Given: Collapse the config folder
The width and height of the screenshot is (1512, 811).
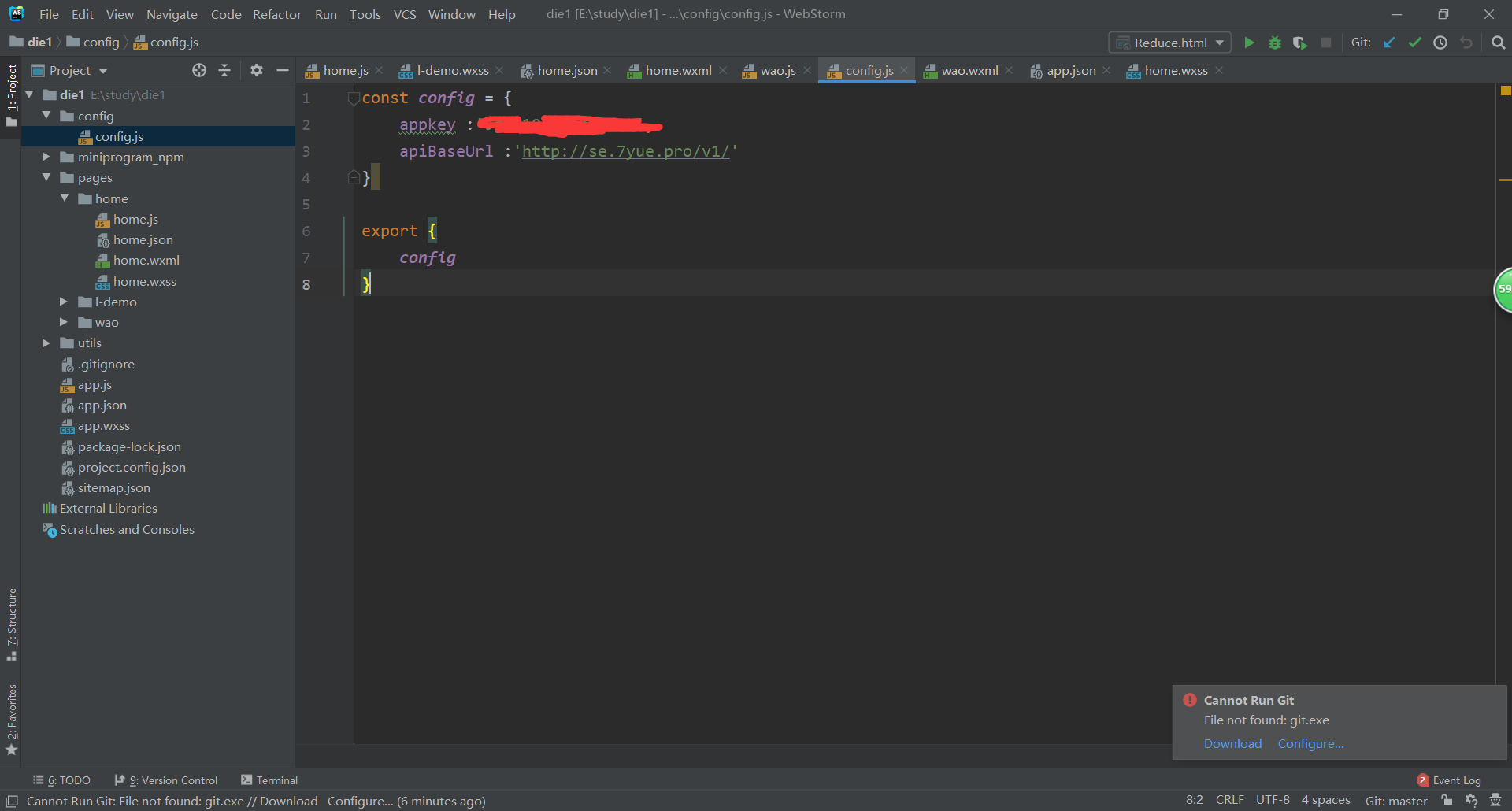Looking at the screenshot, I should (x=46, y=116).
